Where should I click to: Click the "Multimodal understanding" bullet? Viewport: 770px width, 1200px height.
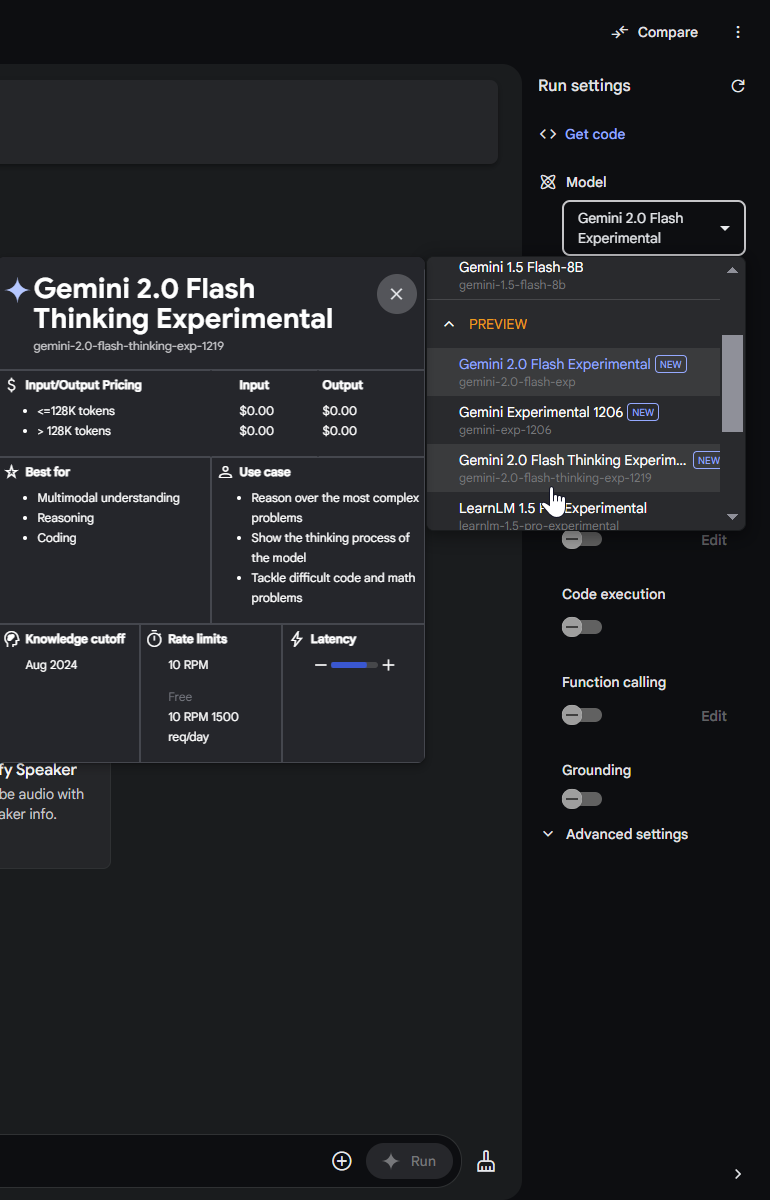tap(108, 498)
